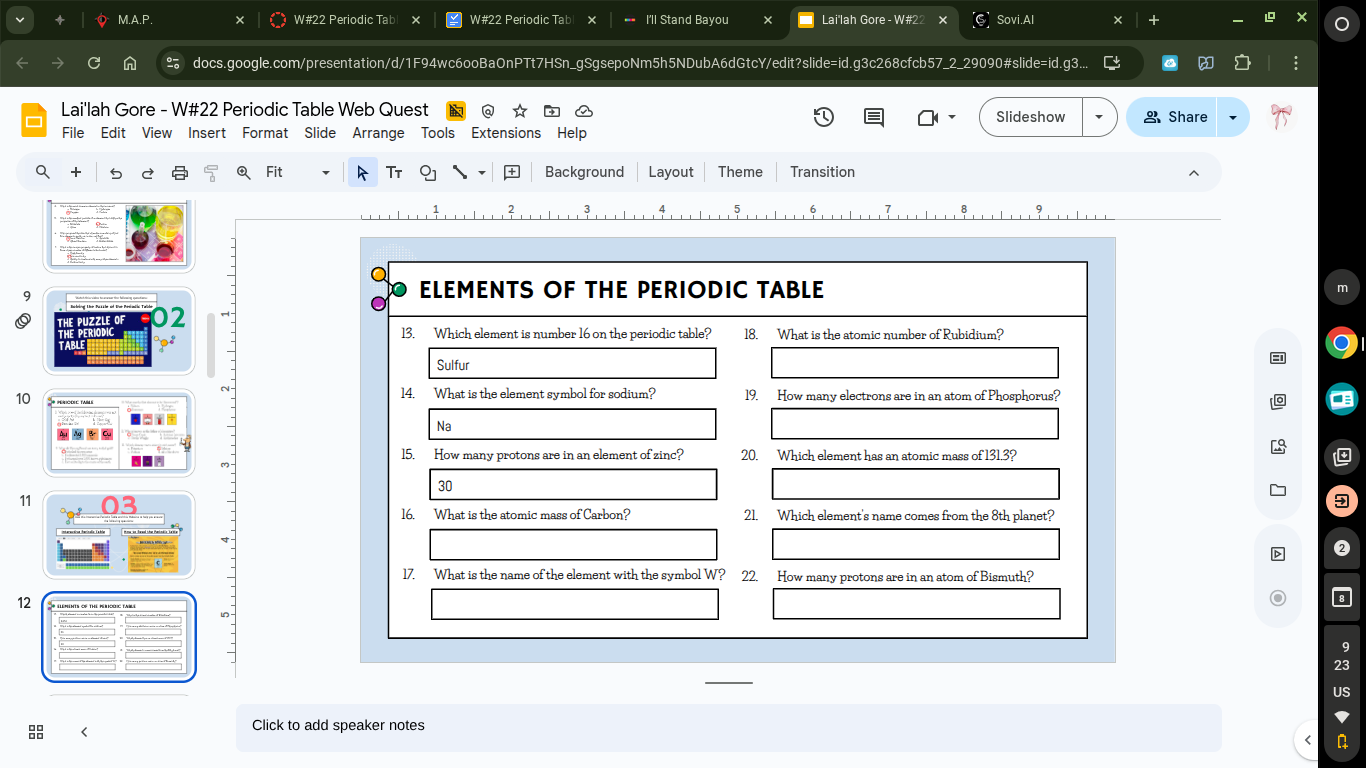Open version history
This screenshot has width=1366, height=768.
click(823, 117)
